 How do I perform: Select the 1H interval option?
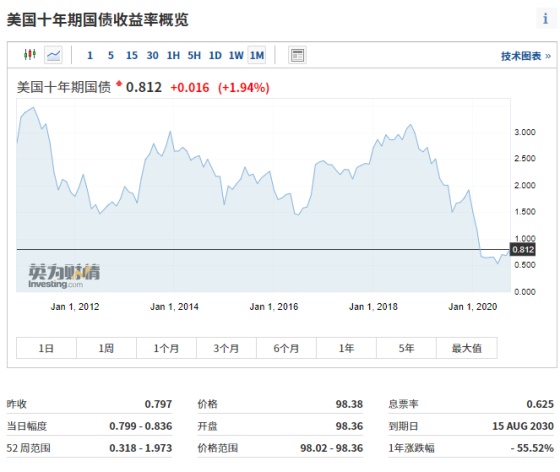173,55
